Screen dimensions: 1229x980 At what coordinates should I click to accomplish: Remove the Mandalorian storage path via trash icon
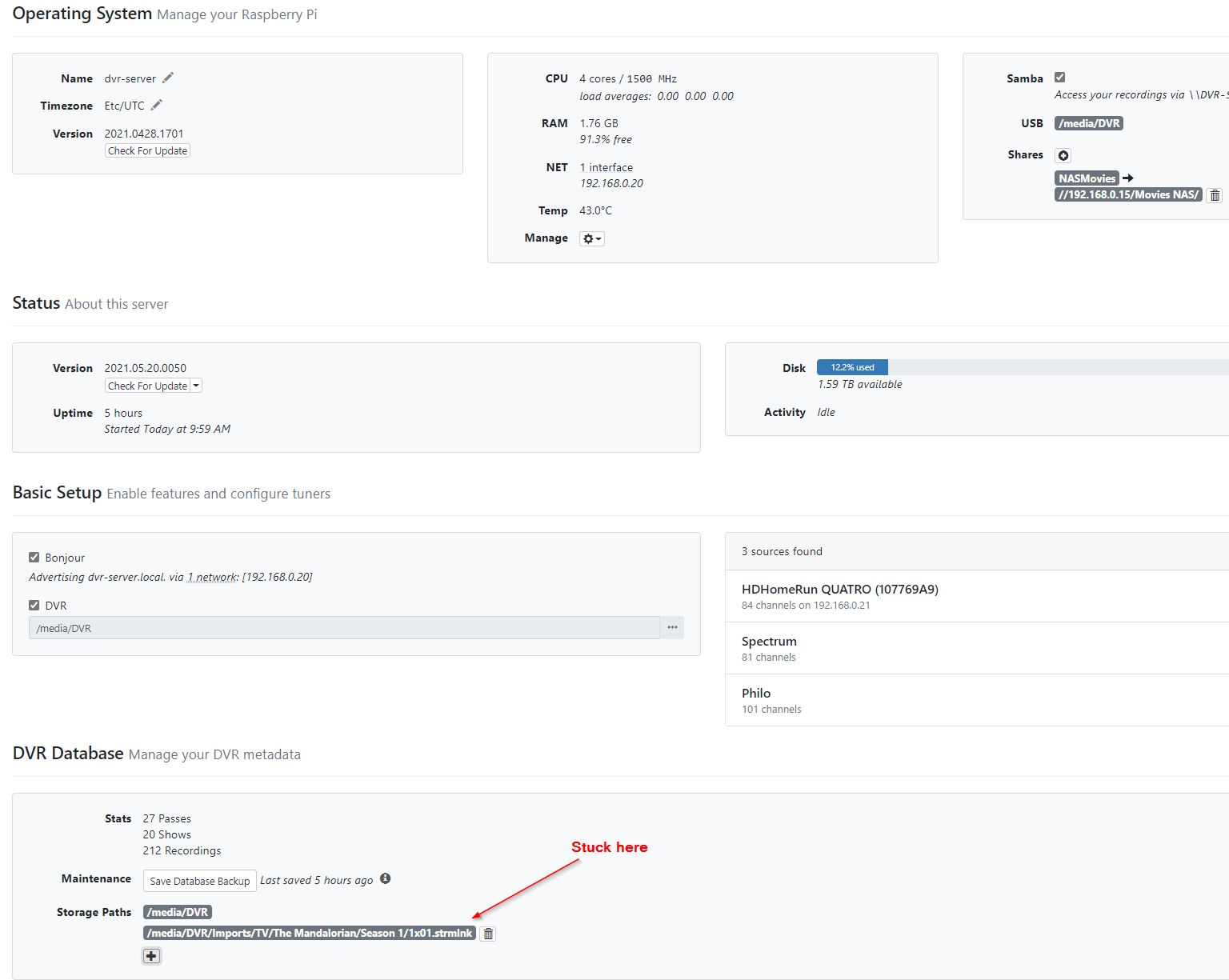(488, 934)
